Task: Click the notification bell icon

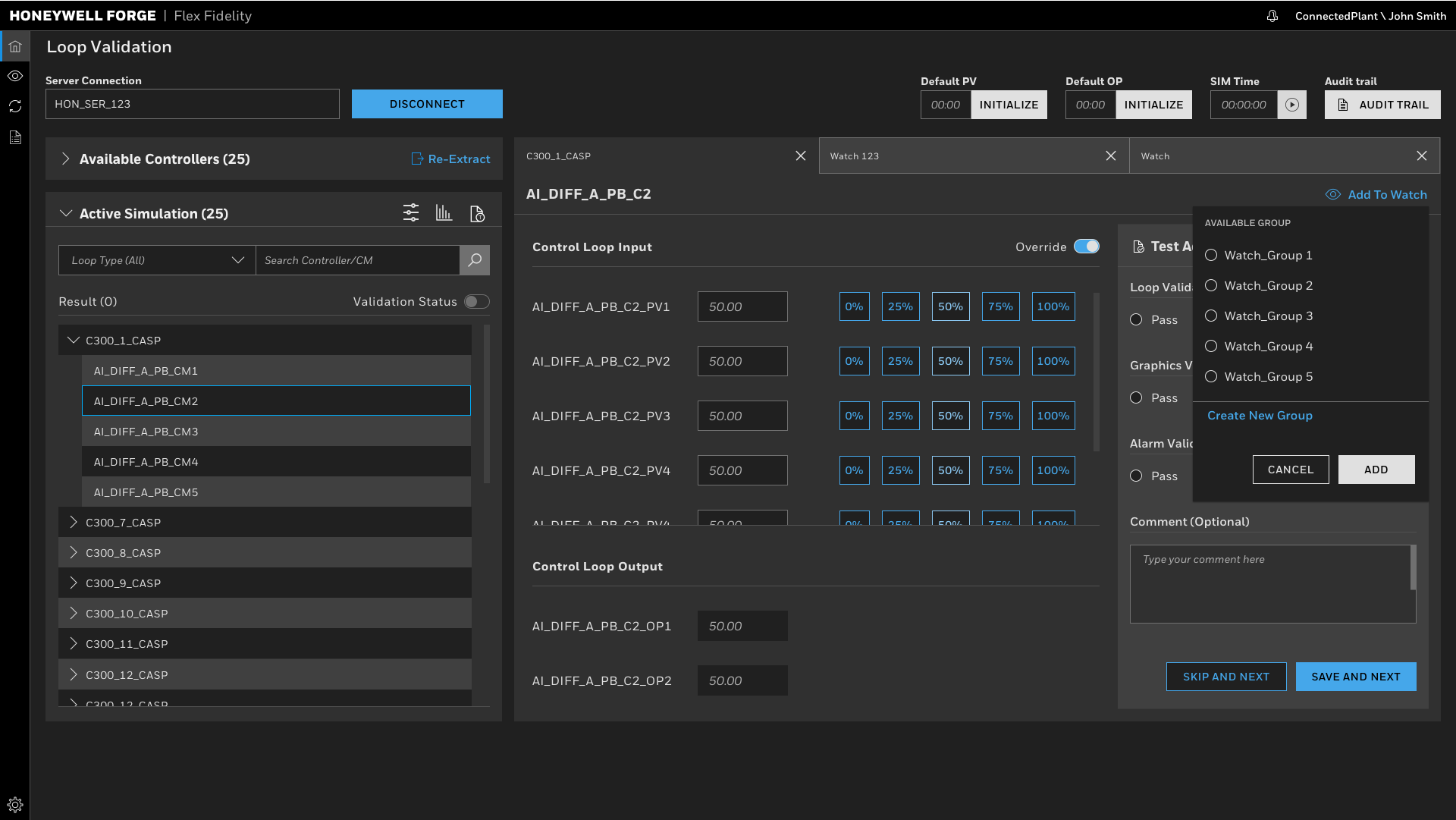Action: click(1273, 15)
